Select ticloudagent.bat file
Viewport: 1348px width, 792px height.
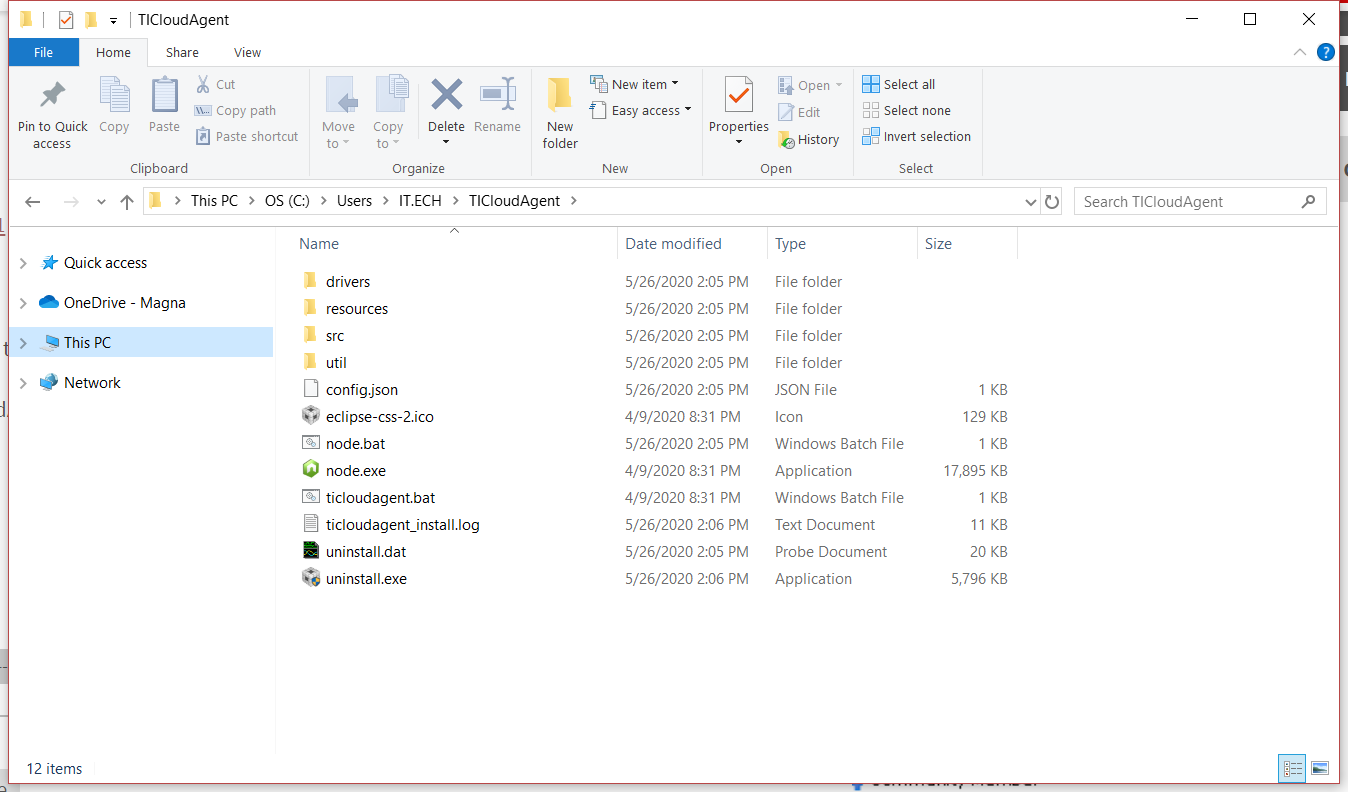click(380, 498)
